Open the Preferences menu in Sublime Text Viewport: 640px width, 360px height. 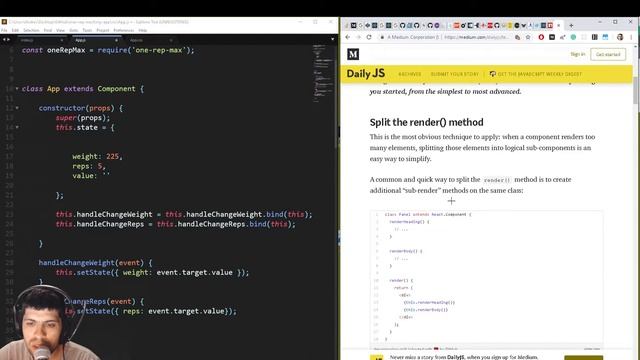124,30
